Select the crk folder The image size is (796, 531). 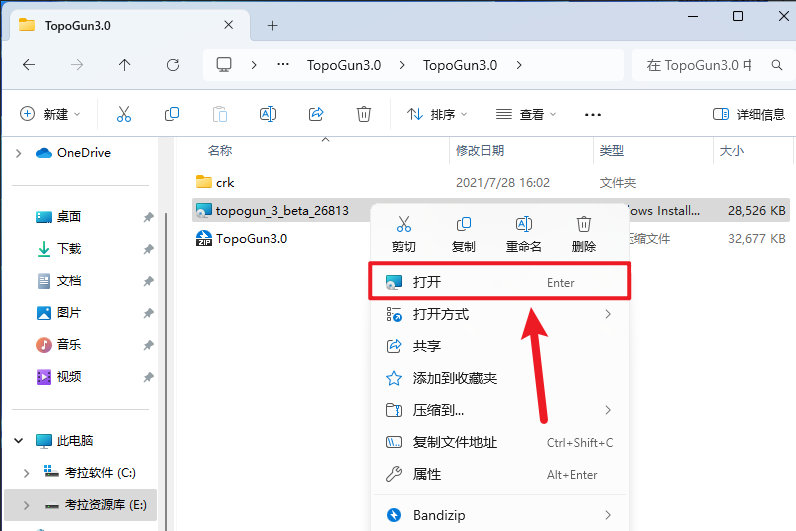click(215, 182)
